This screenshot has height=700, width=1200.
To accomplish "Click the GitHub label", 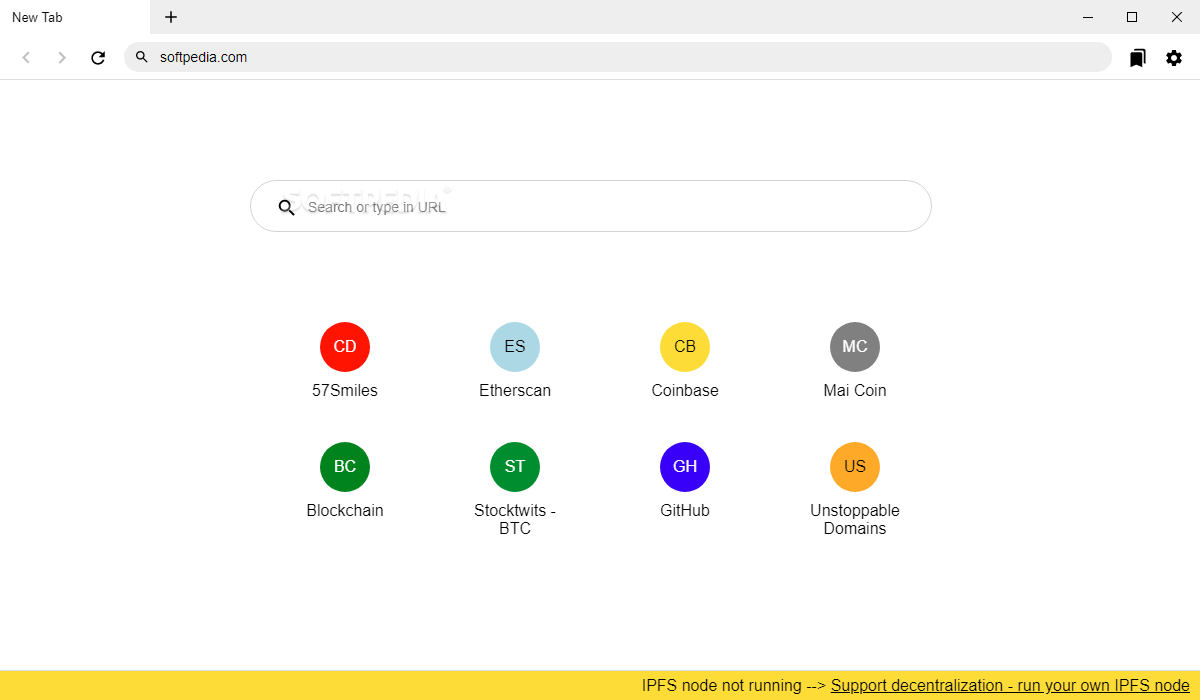I will [x=685, y=510].
